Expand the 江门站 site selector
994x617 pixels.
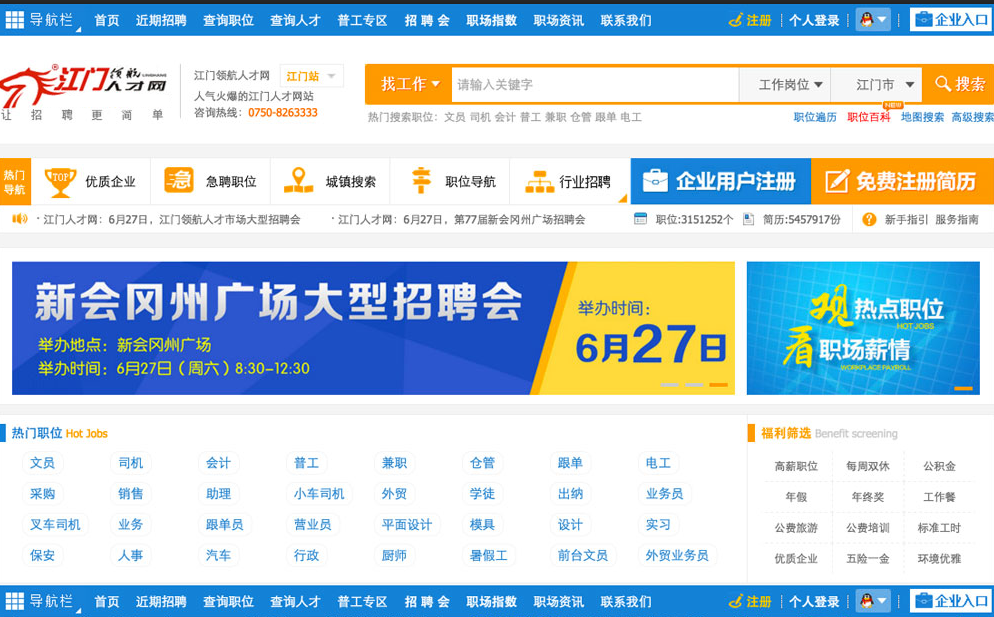click(311, 76)
